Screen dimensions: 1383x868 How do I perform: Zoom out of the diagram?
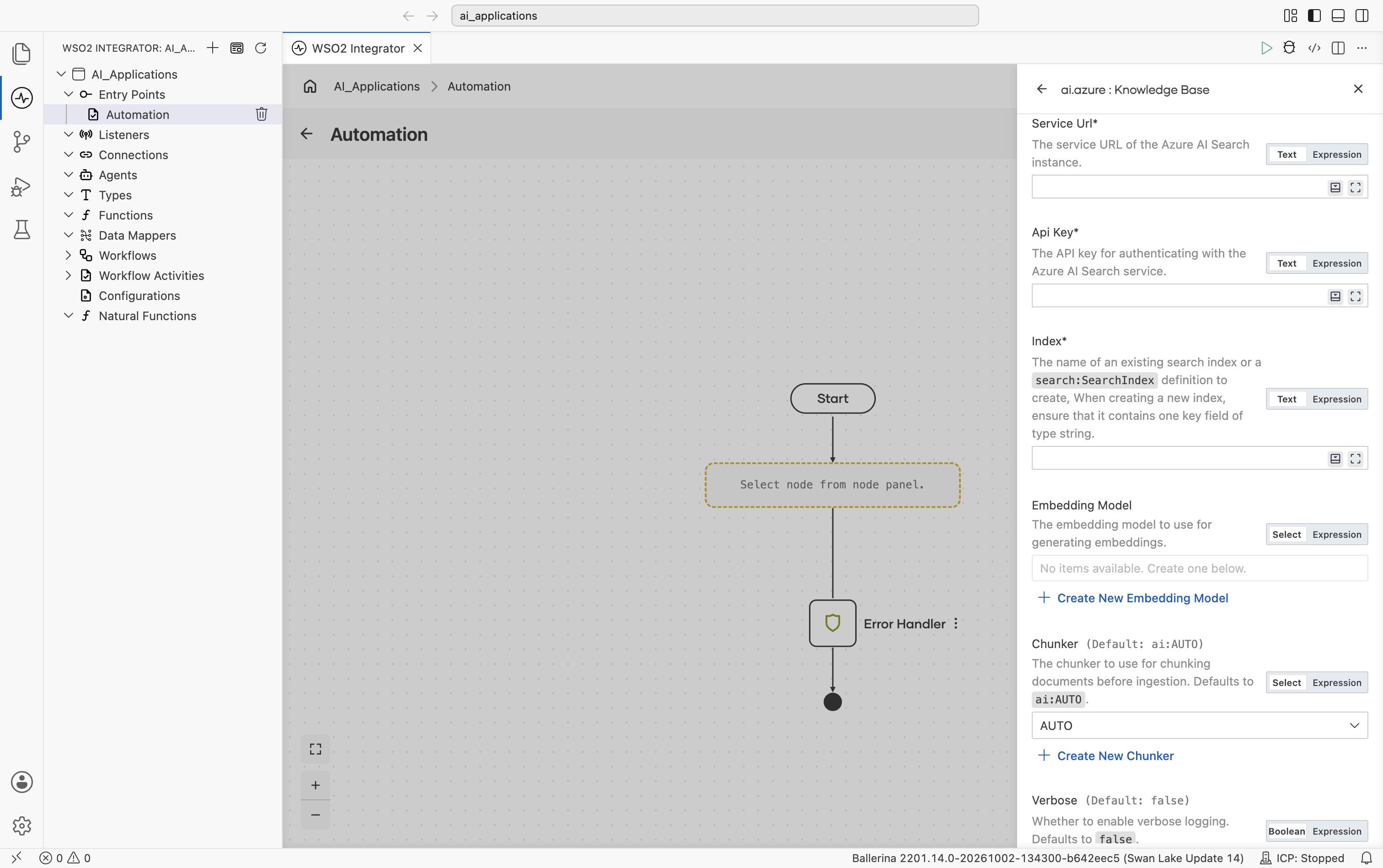click(315, 814)
